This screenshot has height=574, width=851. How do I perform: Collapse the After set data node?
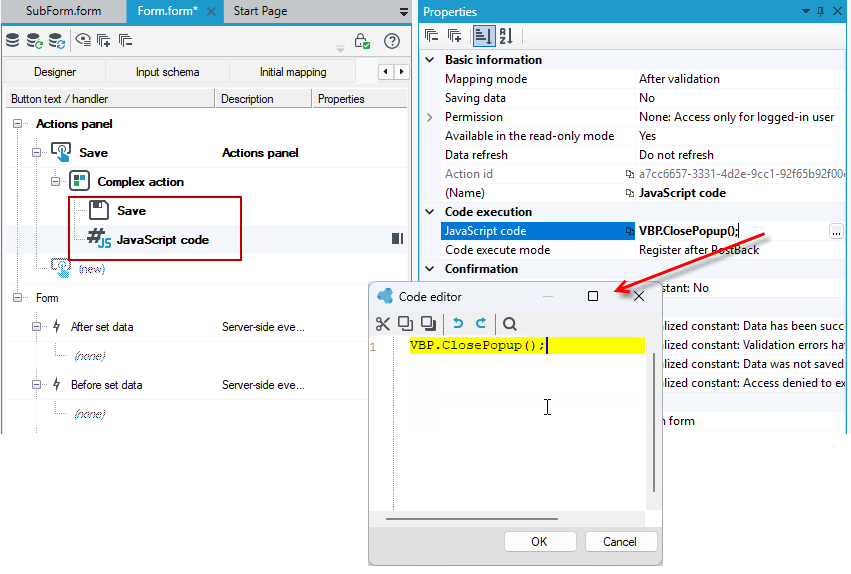[x=36, y=327]
